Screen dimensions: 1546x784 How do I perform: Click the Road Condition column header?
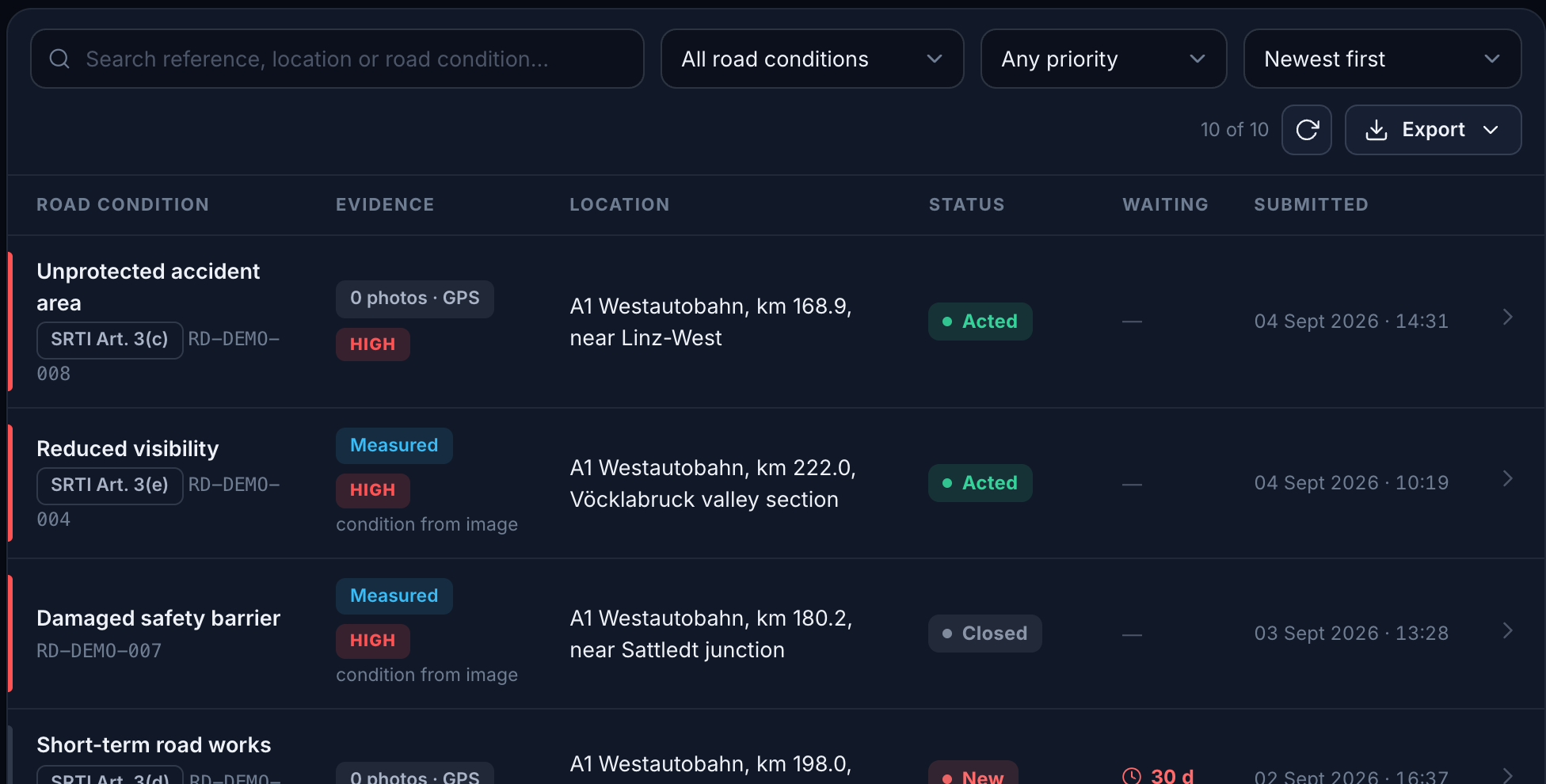tap(123, 204)
